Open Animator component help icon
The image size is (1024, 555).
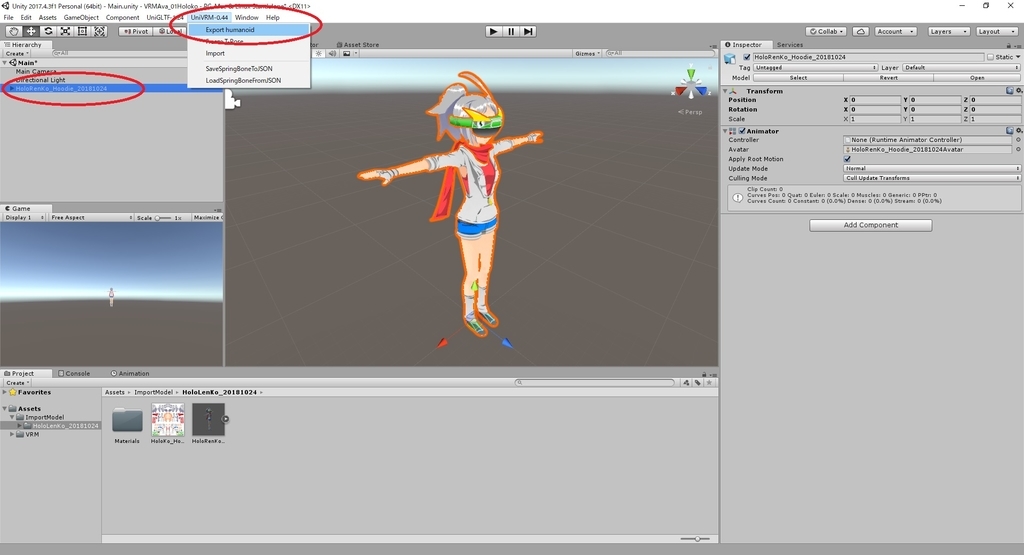point(1010,131)
